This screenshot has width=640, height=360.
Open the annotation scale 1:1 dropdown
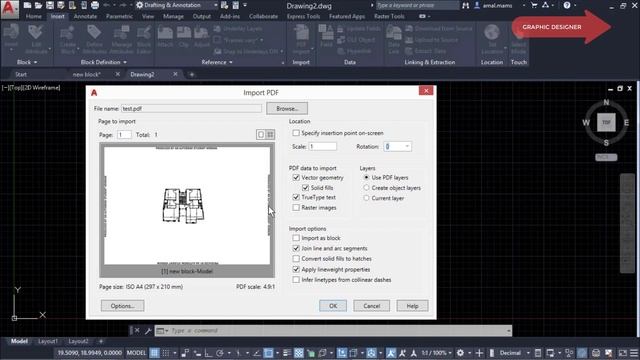click(450, 353)
